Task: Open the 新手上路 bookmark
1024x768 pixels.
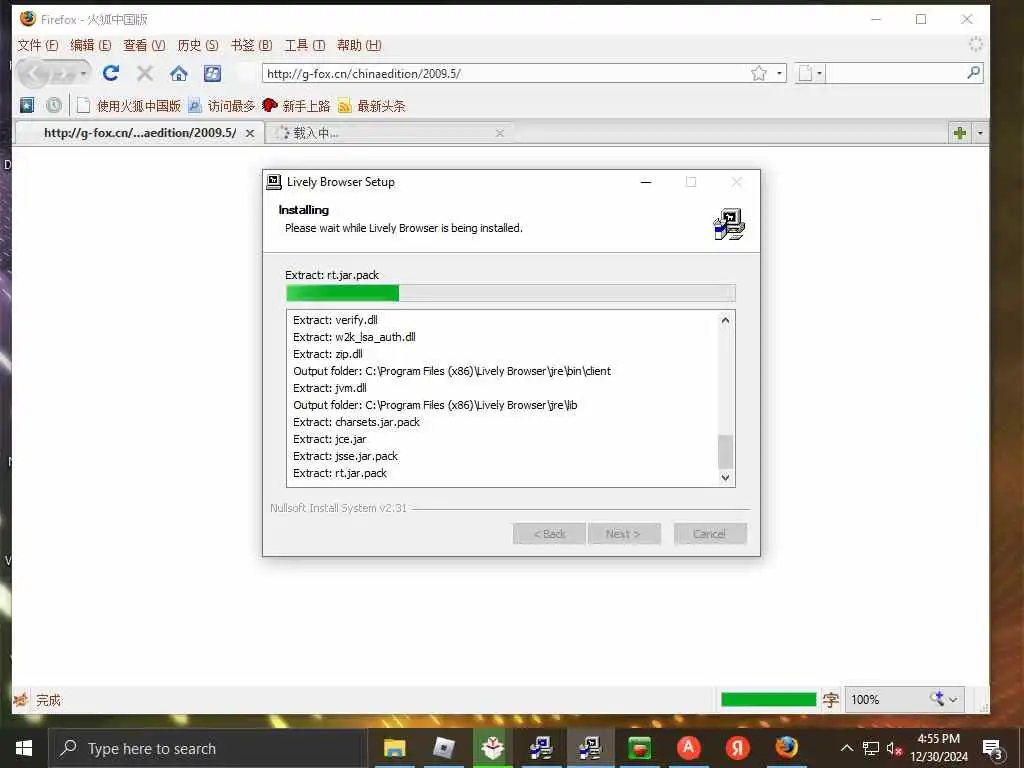Action: tap(296, 106)
